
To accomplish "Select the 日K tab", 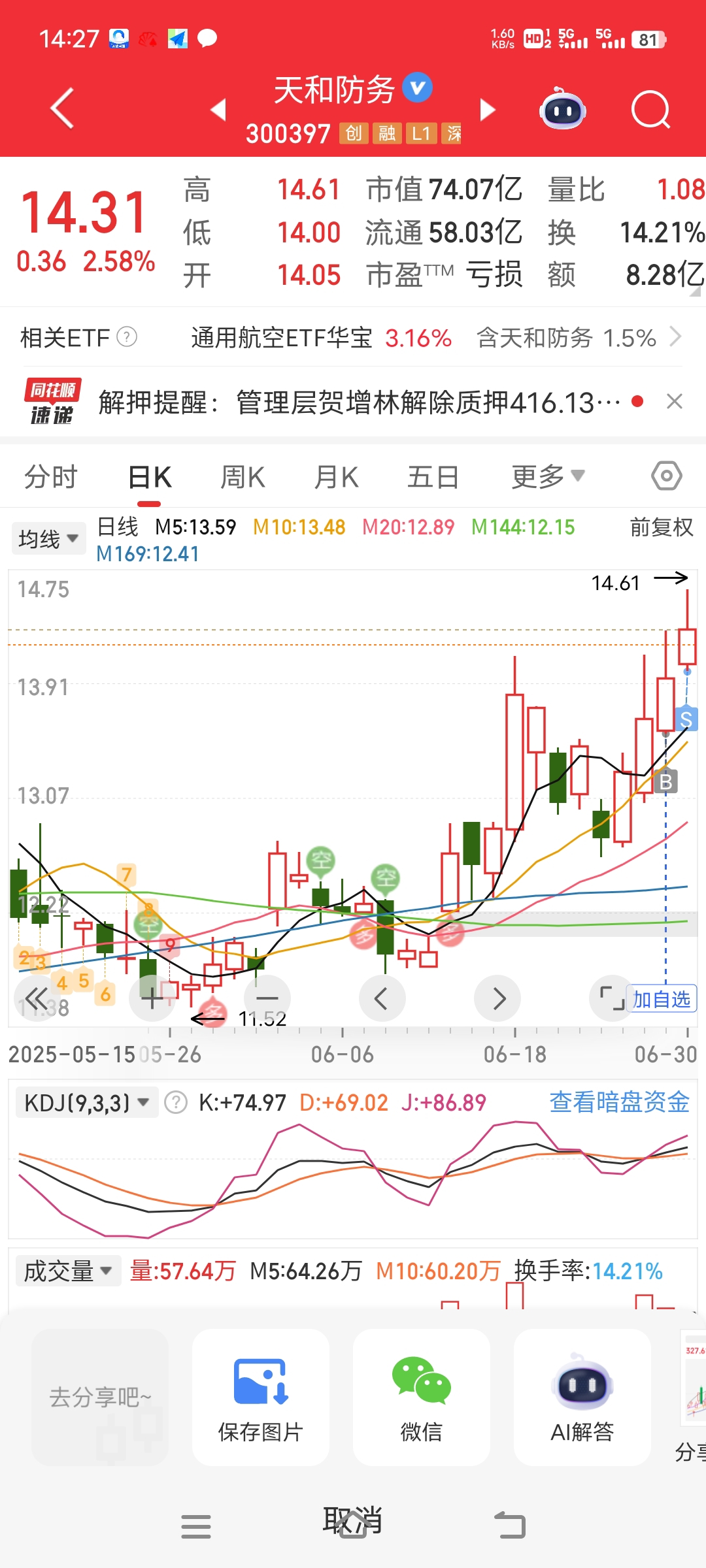I will pyautogui.click(x=150, y=477).
